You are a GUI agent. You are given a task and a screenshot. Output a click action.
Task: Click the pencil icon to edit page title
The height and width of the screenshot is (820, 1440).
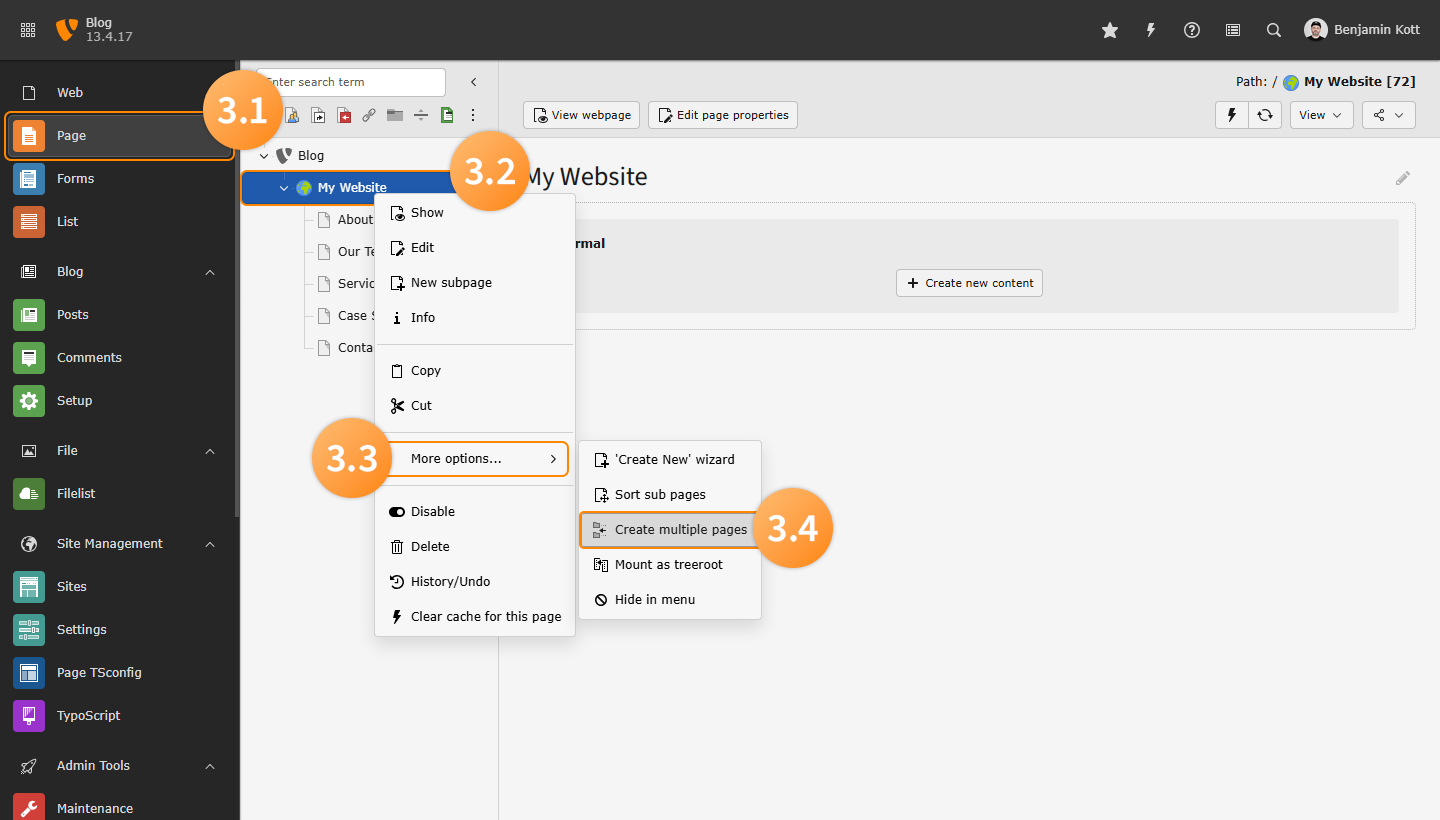[x=1403, y=178]
